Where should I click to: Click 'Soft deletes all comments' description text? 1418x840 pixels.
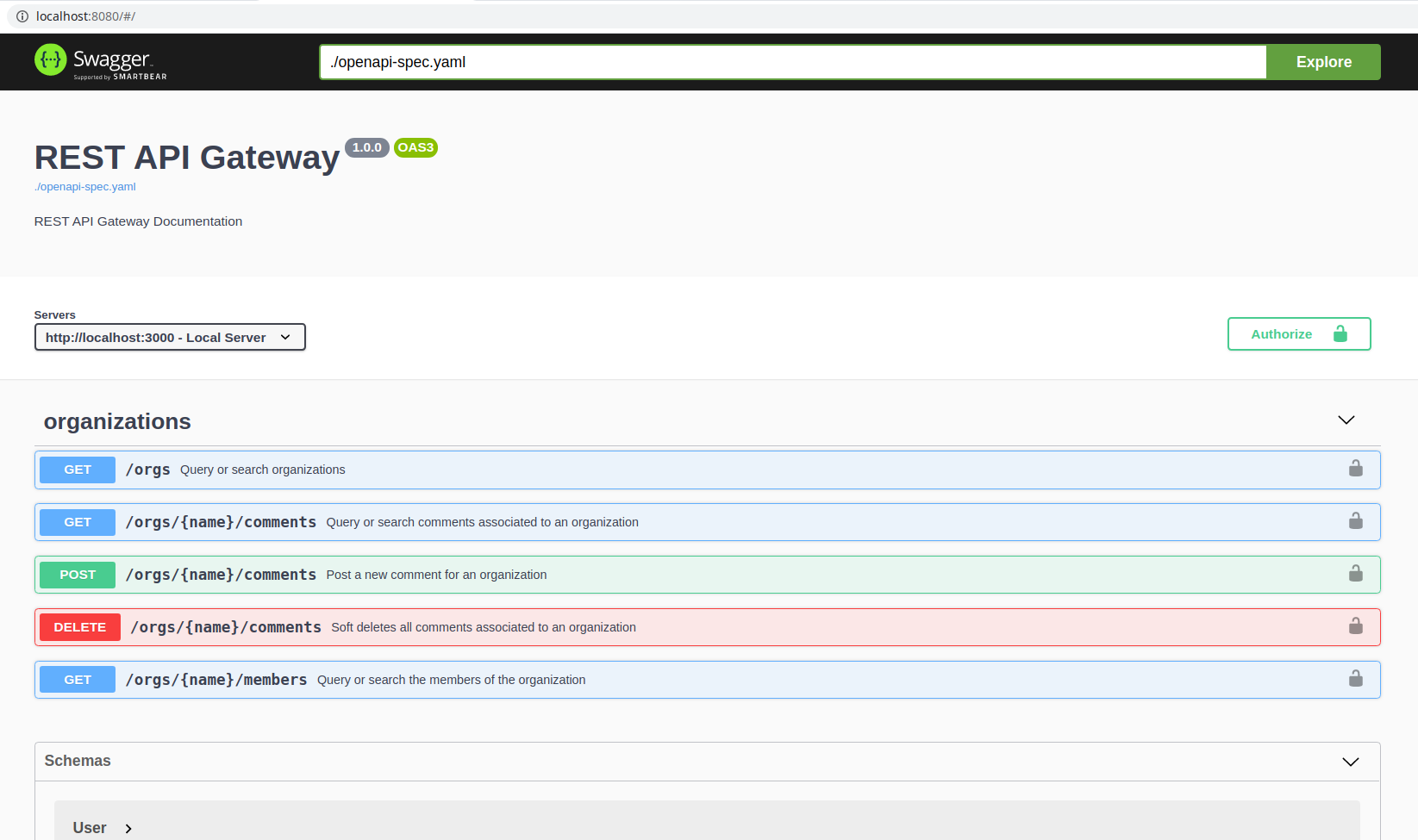click(484, 627)
